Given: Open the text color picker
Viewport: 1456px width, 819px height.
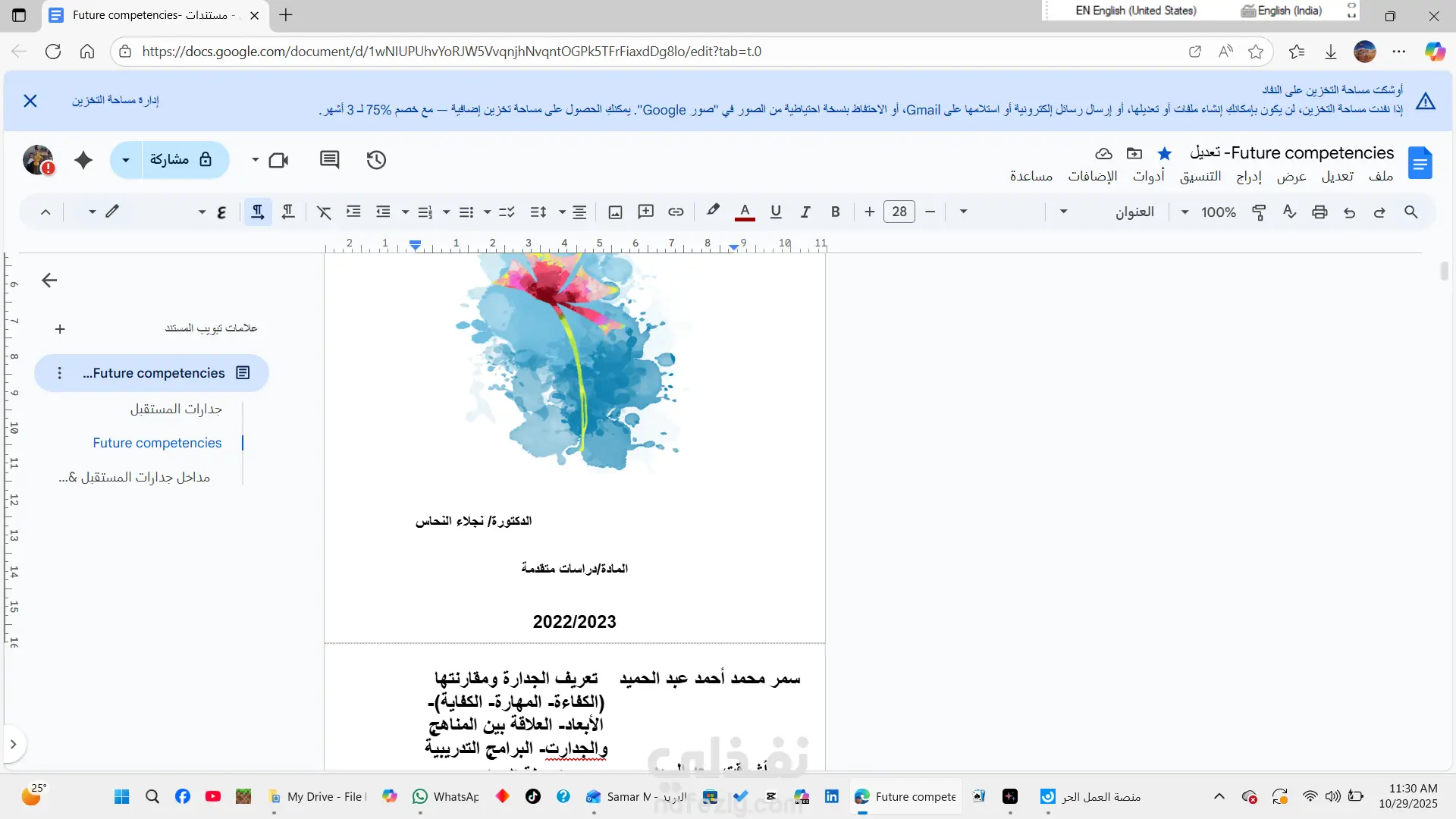Looking at the screenshot, I should [x=745, y=212].
